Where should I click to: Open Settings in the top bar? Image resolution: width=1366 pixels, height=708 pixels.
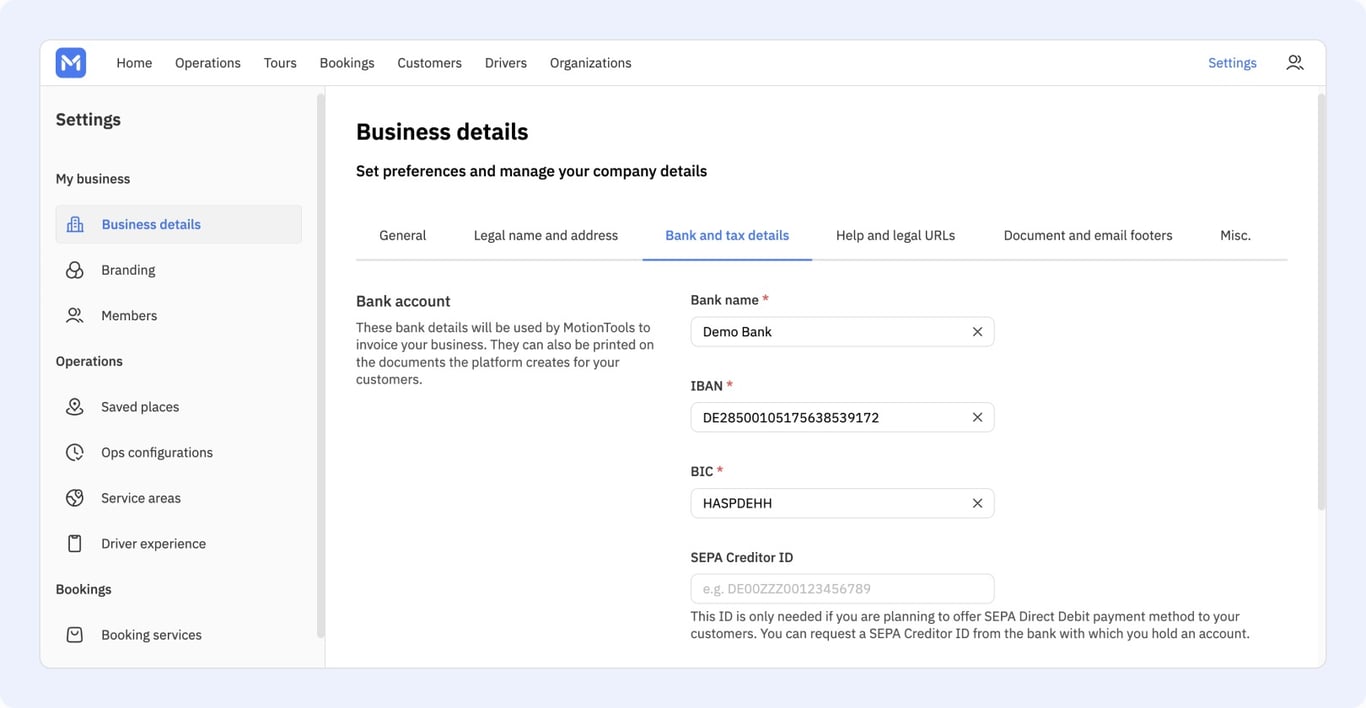pyautogui.click(x=1232, y=63)
